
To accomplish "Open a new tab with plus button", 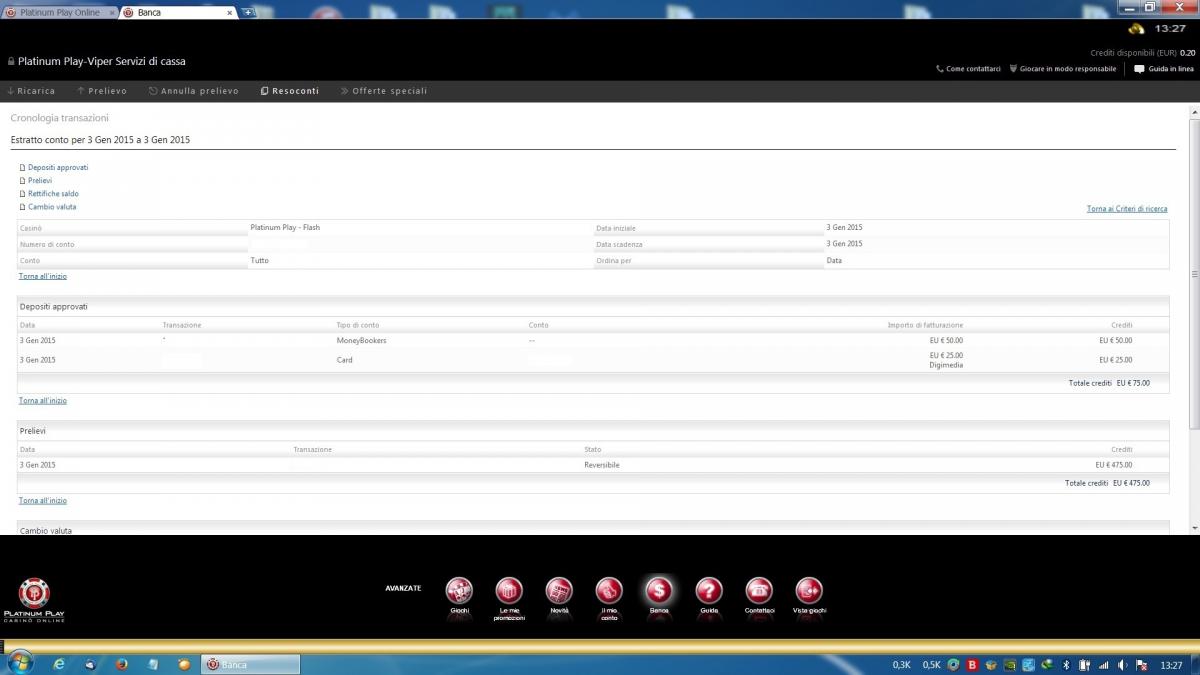I will coord(247,12).
